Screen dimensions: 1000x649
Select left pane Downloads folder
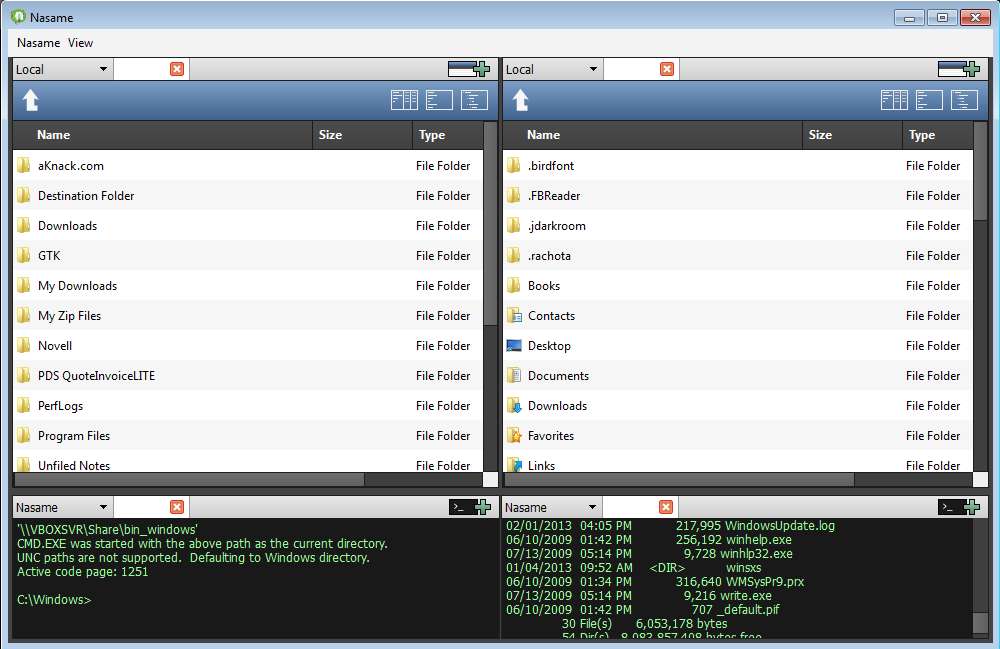(x=248, y=226)
